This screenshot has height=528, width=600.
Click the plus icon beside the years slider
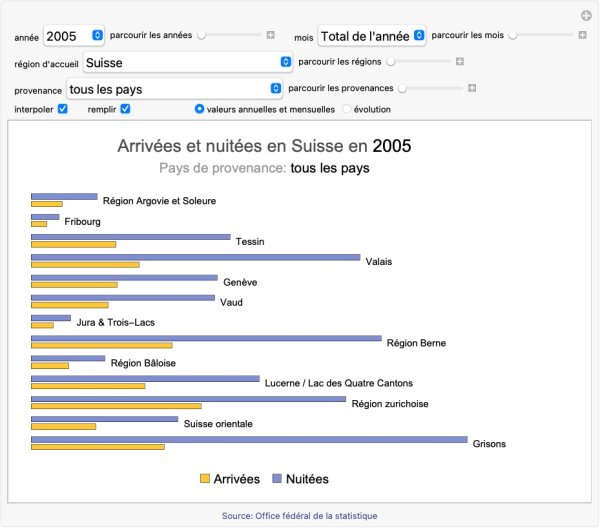[270, 35]
